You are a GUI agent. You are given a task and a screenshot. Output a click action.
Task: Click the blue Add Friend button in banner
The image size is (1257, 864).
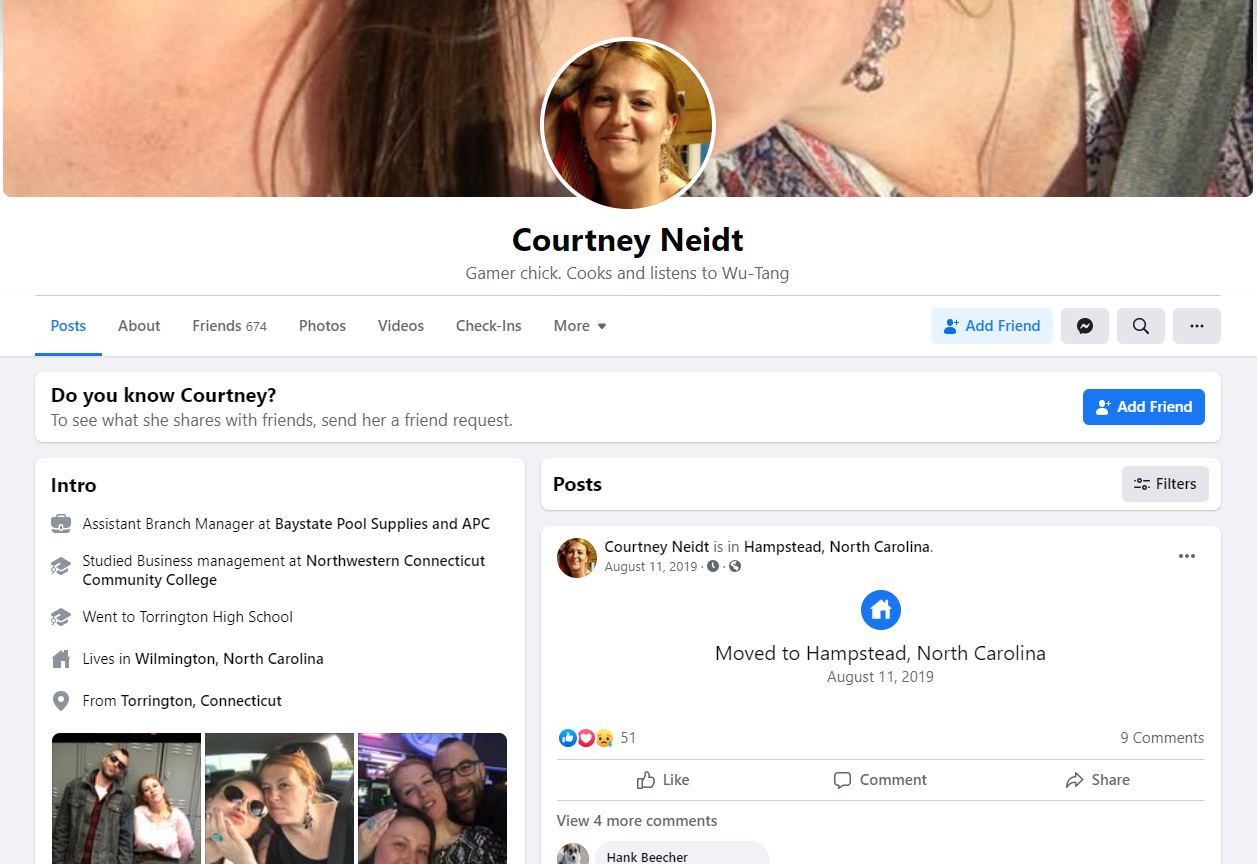pyautogui.click(x=1144, y=407)
